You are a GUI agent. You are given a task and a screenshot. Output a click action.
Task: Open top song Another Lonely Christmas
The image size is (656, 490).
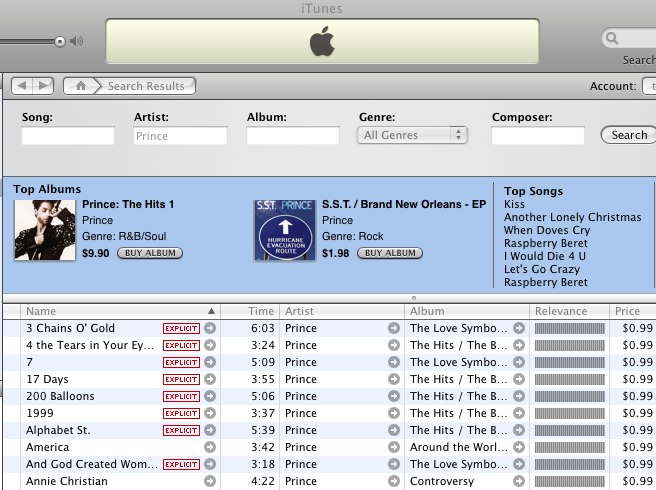[572, 217]
